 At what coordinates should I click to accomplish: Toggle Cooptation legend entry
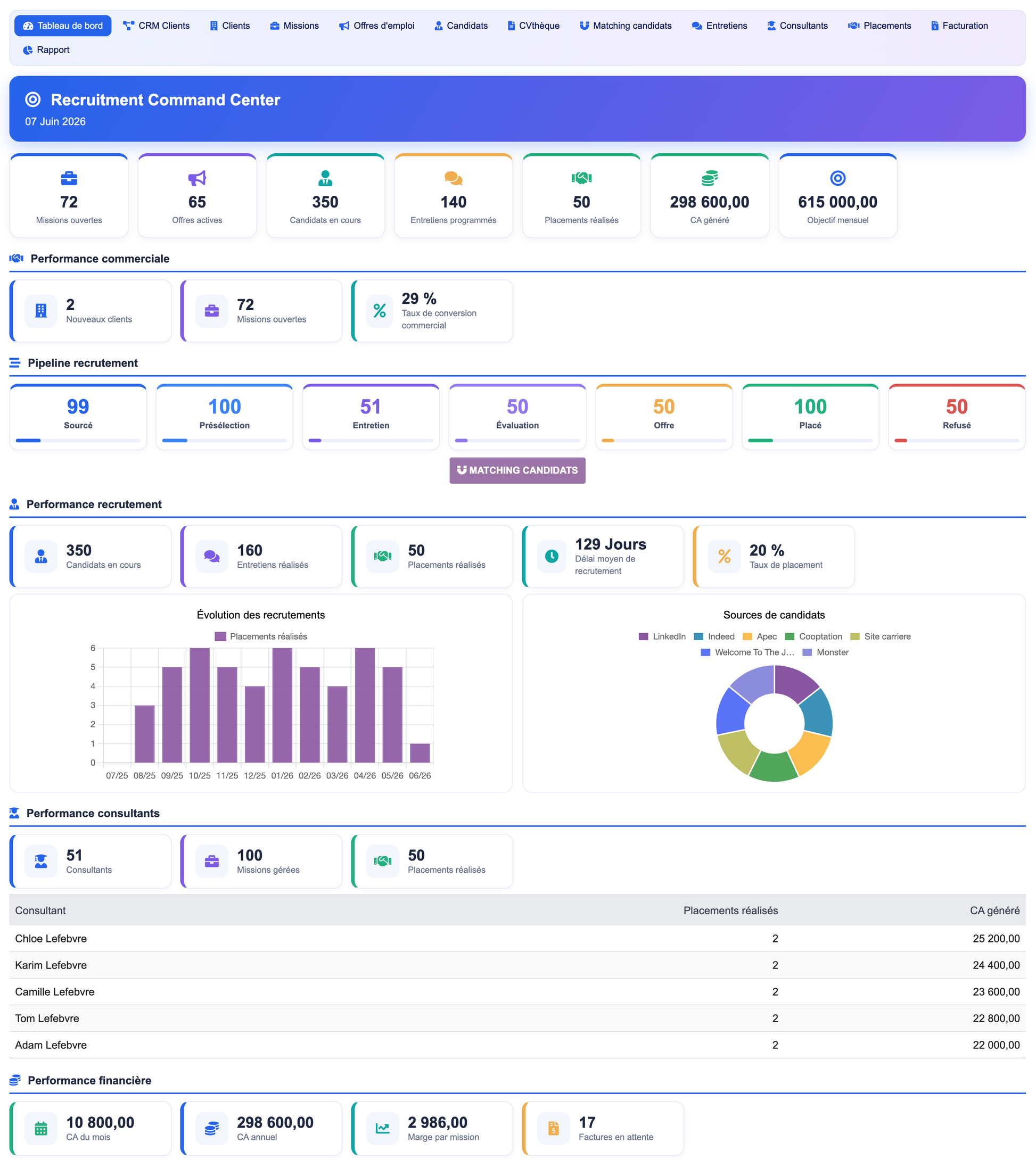(813, 636)
